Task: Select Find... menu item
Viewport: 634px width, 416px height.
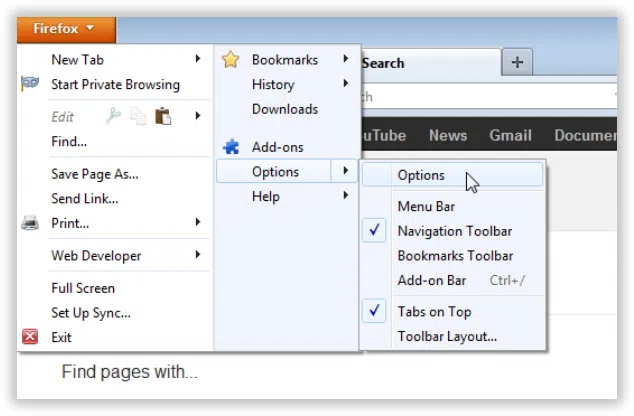Action: (x=69, y=141)
